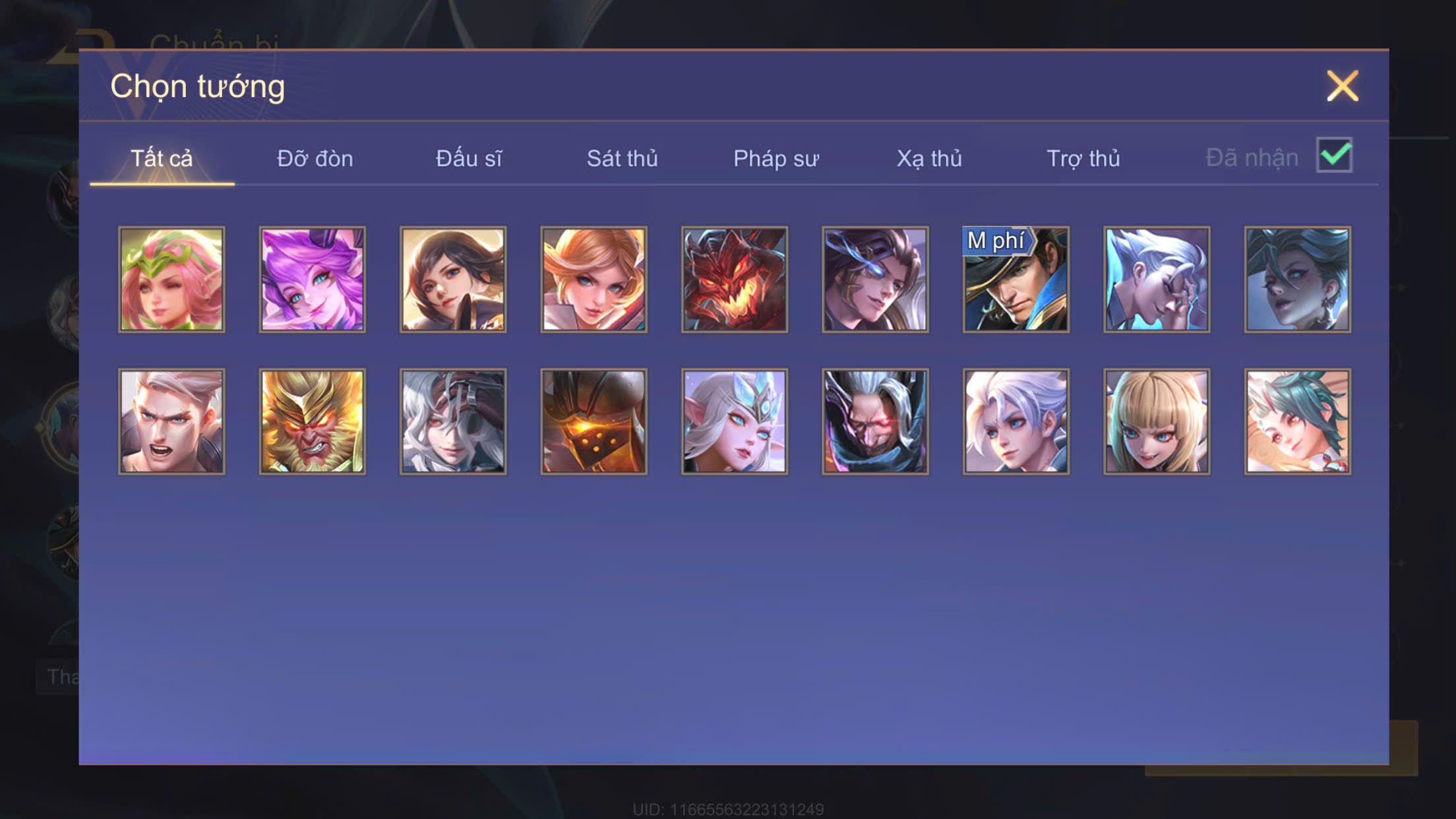Pick the red lava demon hero
This screenshot has height=819, width=1456.
pos(735,280)
